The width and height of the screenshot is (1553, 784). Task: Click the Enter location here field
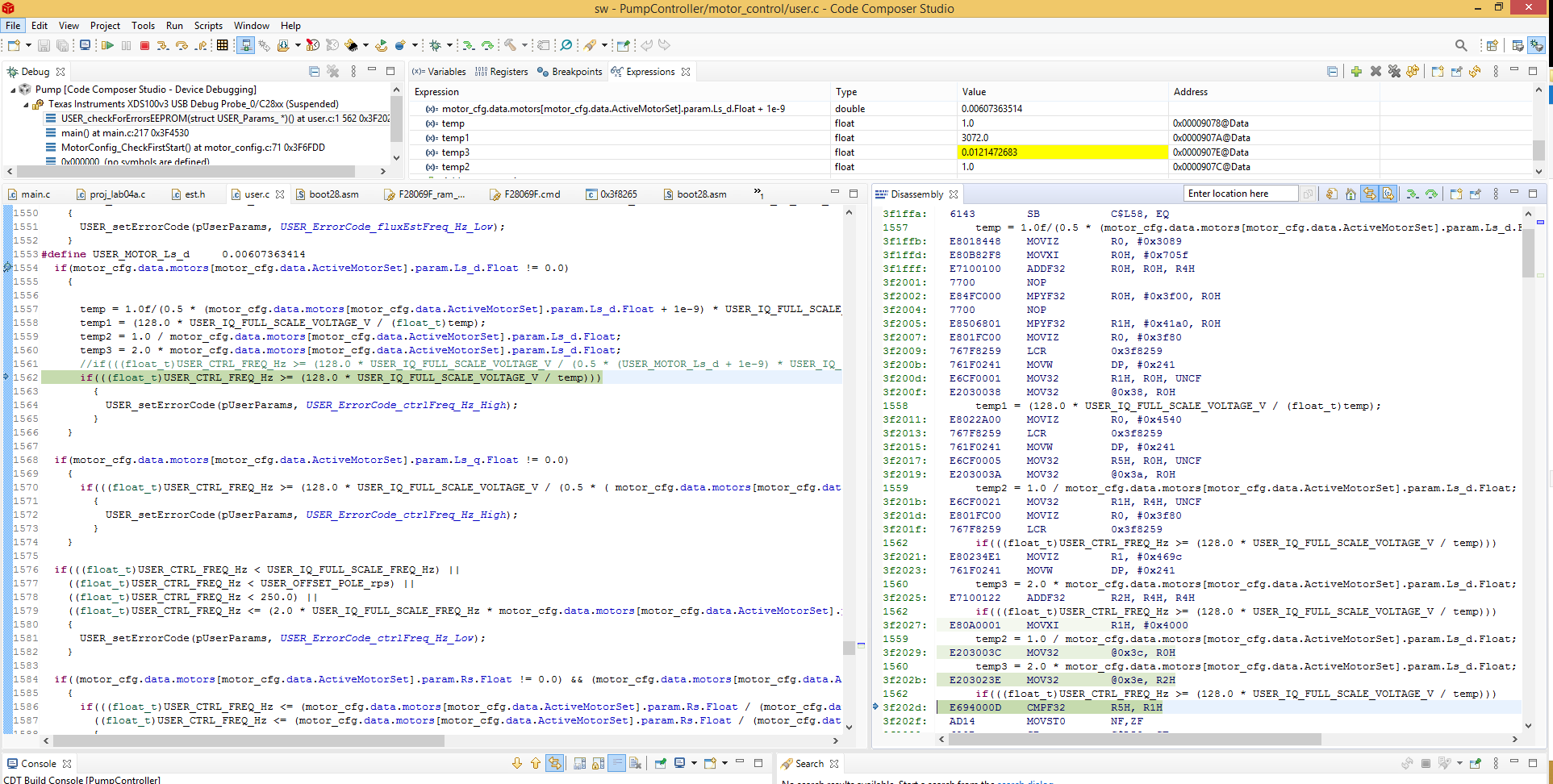click(1240, 194)
